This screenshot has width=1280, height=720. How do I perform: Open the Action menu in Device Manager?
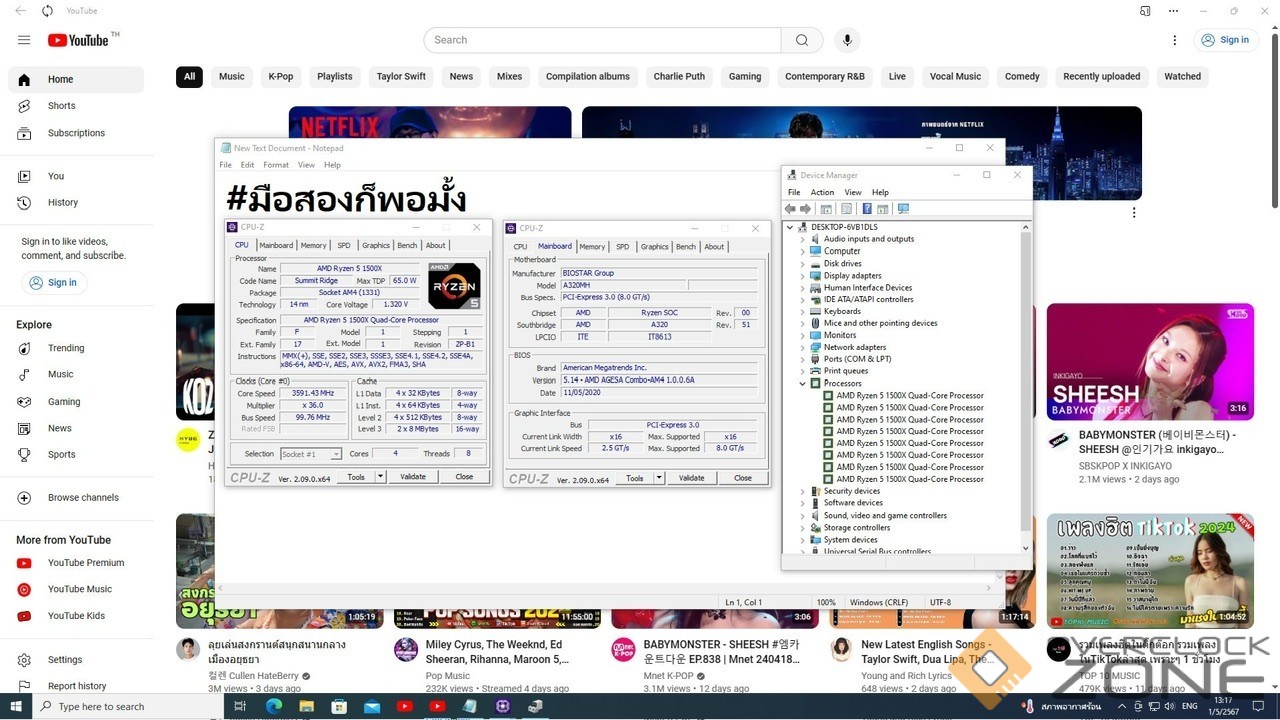[822, 192]
